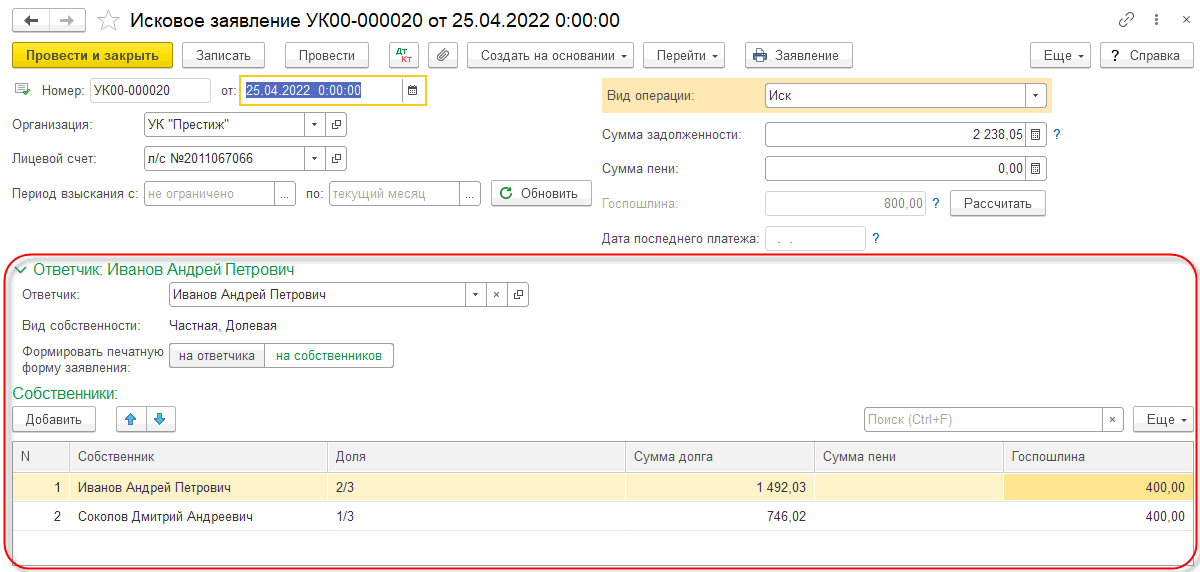Viewport: 1200px width, 572px height.
Task: Click the copy link icon
Action: click(x=1127, y=20)
